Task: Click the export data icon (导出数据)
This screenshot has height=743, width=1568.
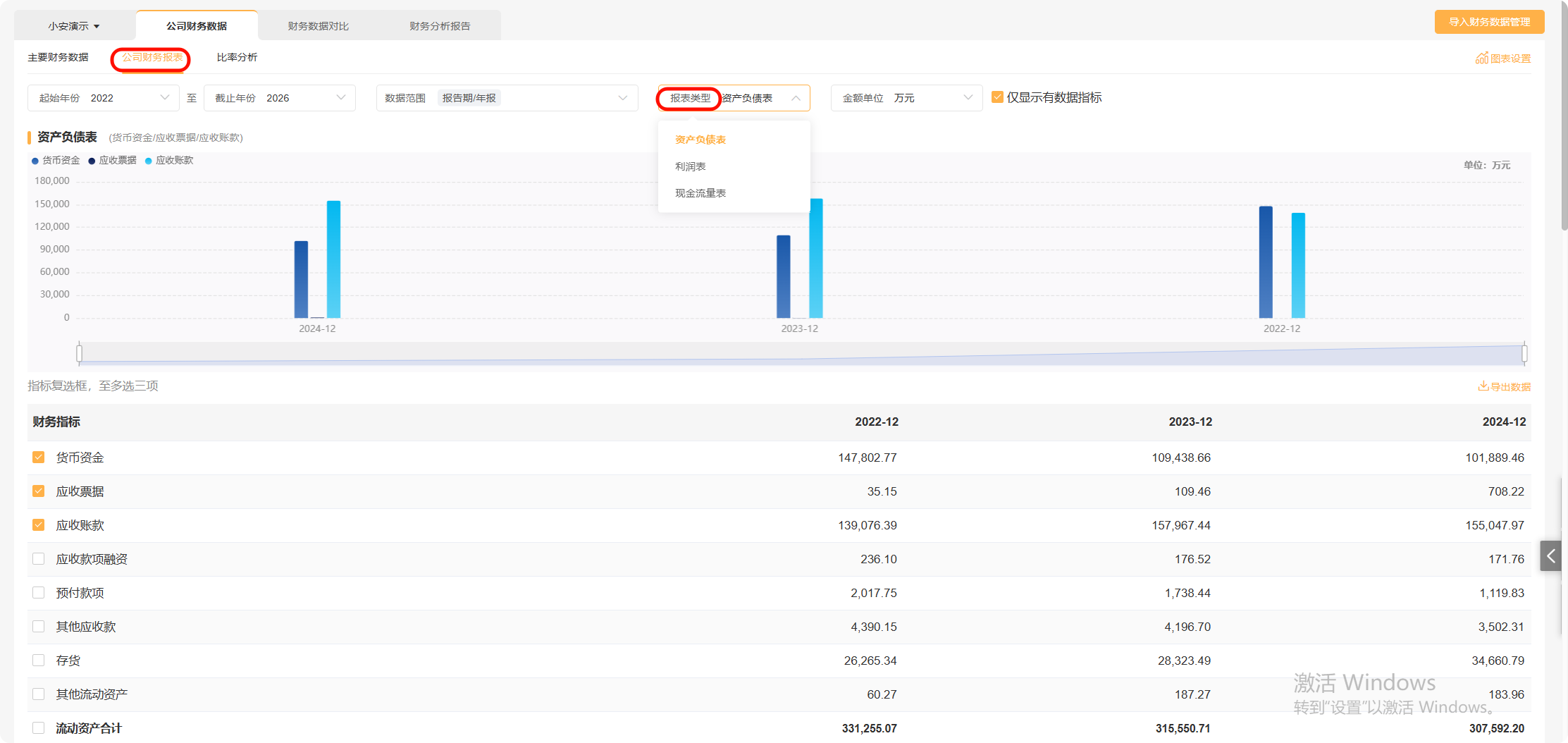Action: [x=1483, y=386]
